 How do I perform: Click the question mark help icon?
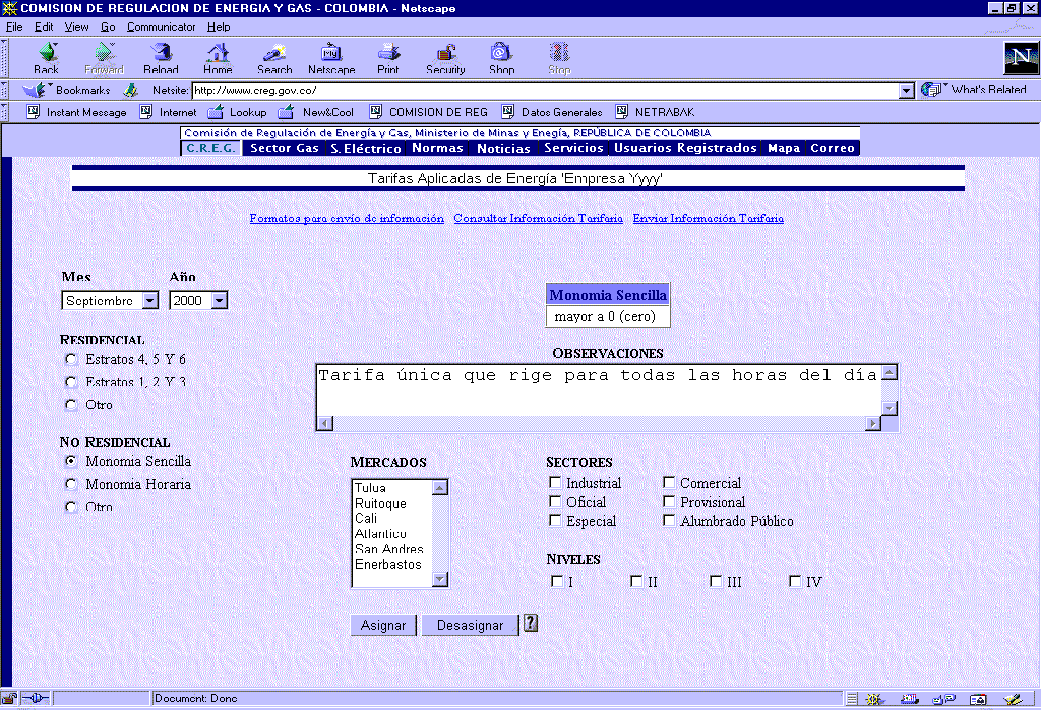[x=531, y=623]
